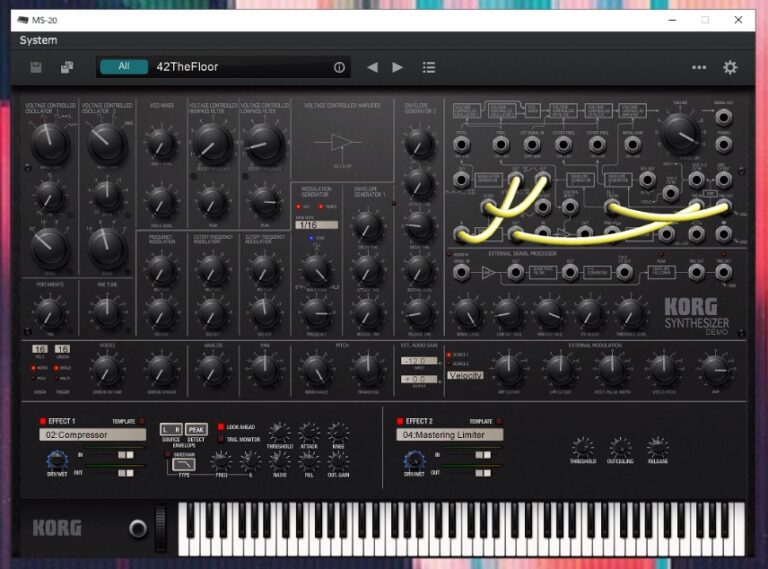Load the next preset with the right arrow
768x569 pixels.
pyautogui.click(x=397, y=67)
